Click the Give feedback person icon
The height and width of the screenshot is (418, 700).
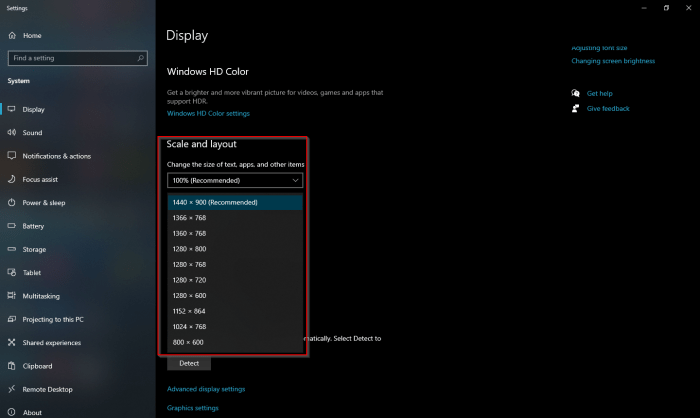(575, 108)
